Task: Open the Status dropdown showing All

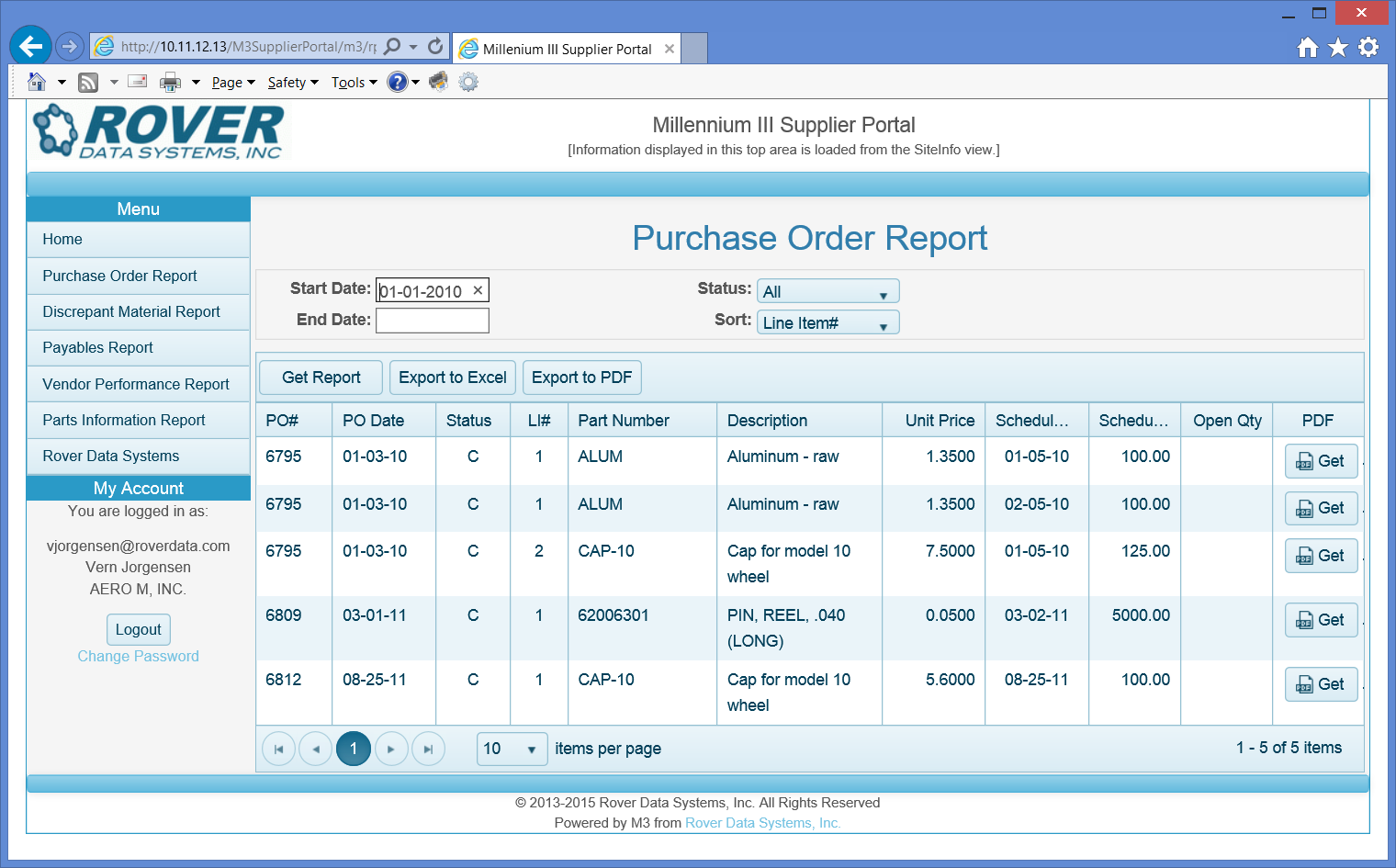Action: click(x=827, y=291)
